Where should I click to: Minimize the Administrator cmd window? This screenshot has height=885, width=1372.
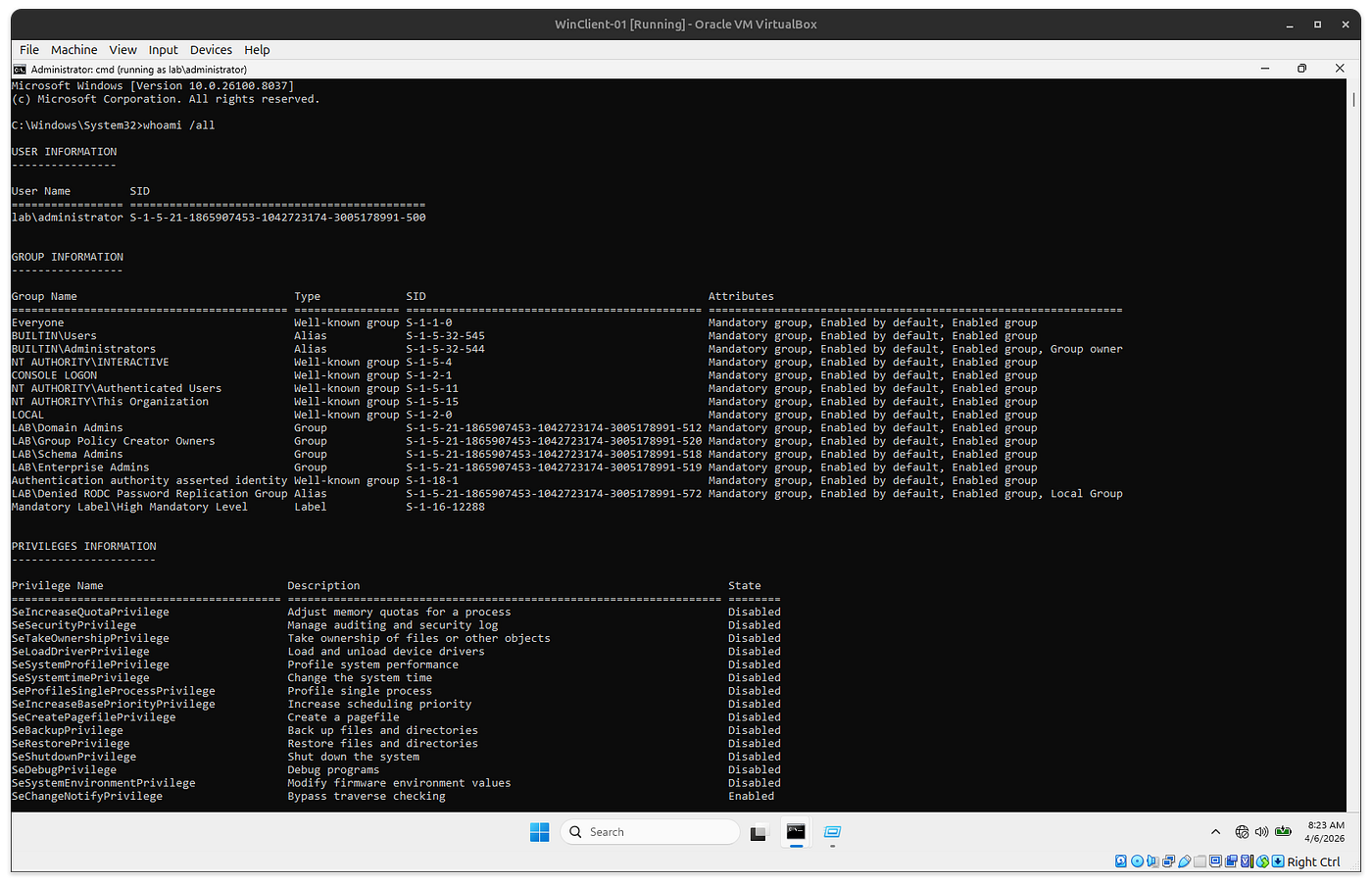[x=1265, y=69]
